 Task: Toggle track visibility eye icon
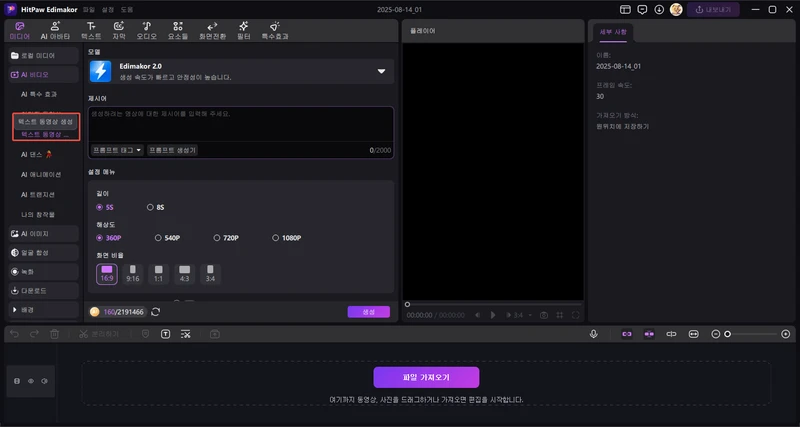tap(31, 381)
